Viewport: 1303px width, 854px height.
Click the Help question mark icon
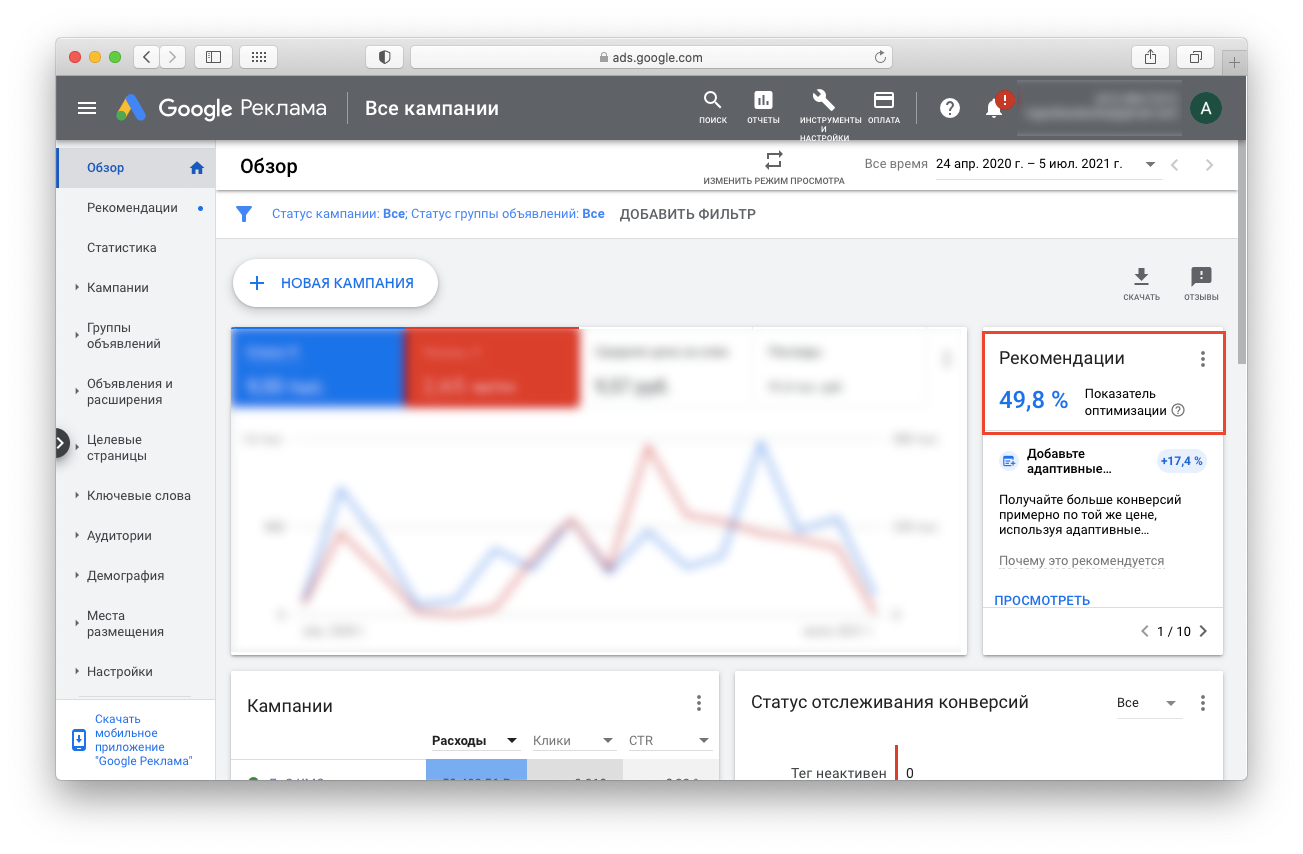[949, 109]
